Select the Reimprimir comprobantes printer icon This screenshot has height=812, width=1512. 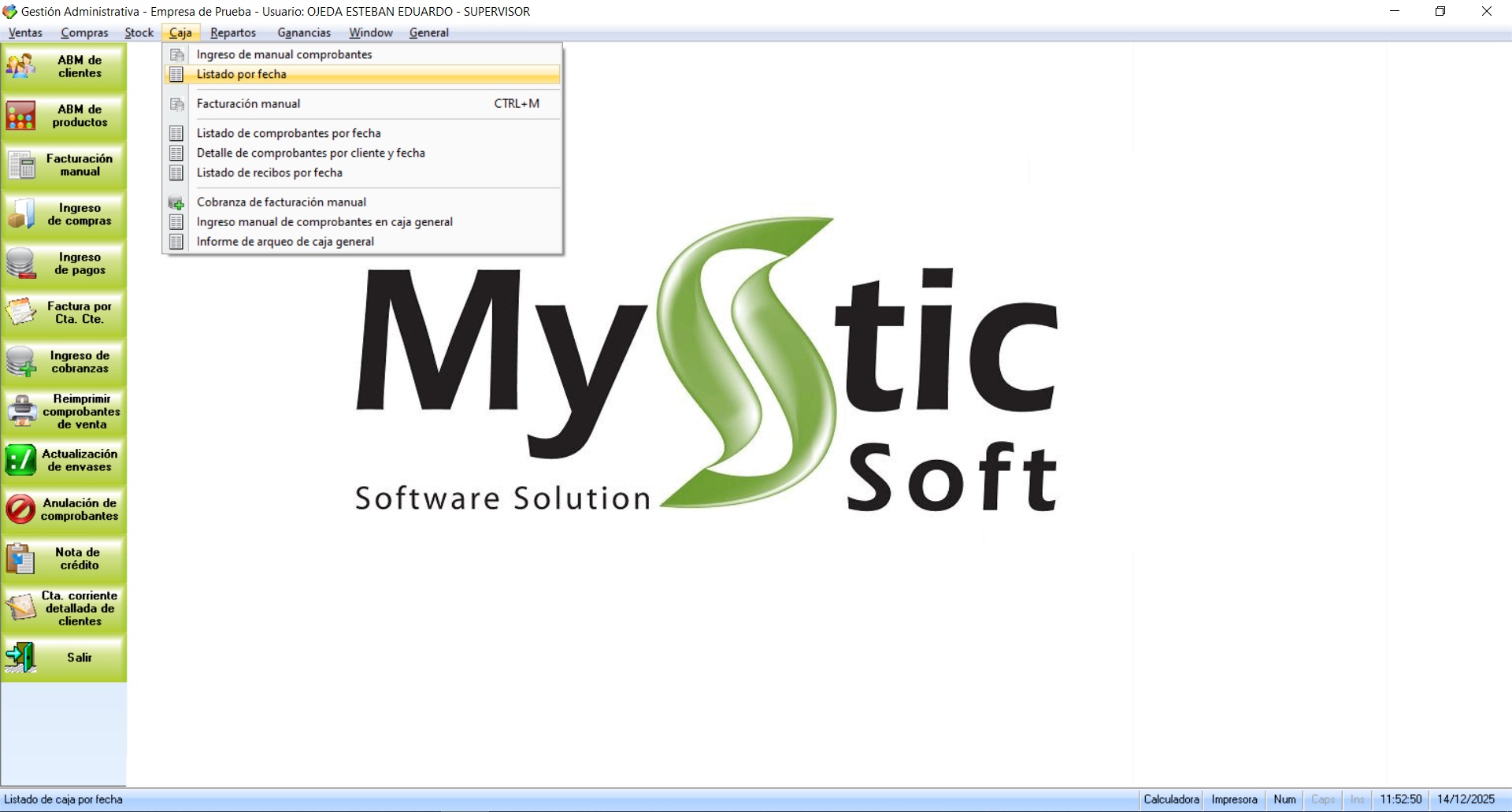click(21, 411)
